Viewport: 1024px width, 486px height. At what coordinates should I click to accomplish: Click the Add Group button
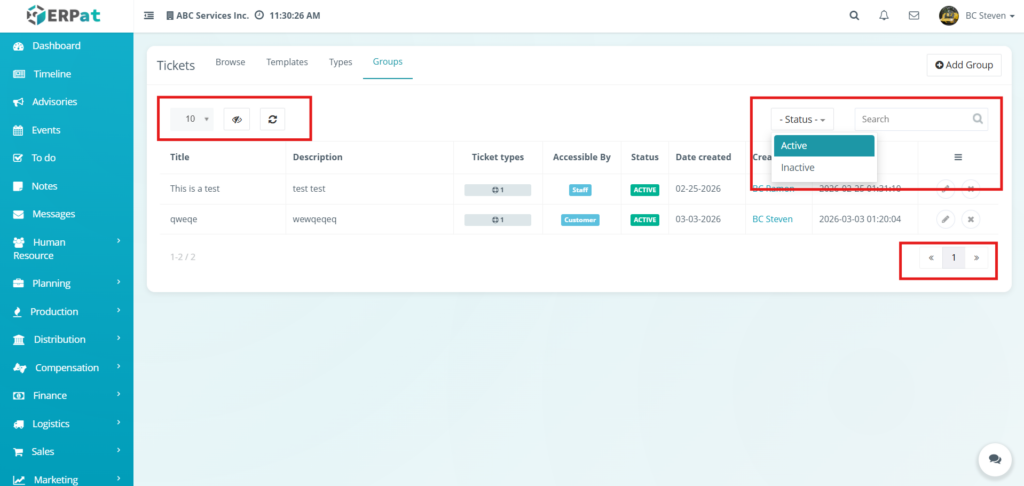(x=964, y=65)
